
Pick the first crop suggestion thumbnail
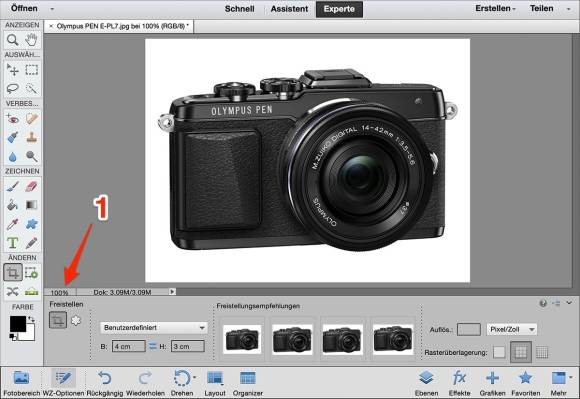coord(242,339)
